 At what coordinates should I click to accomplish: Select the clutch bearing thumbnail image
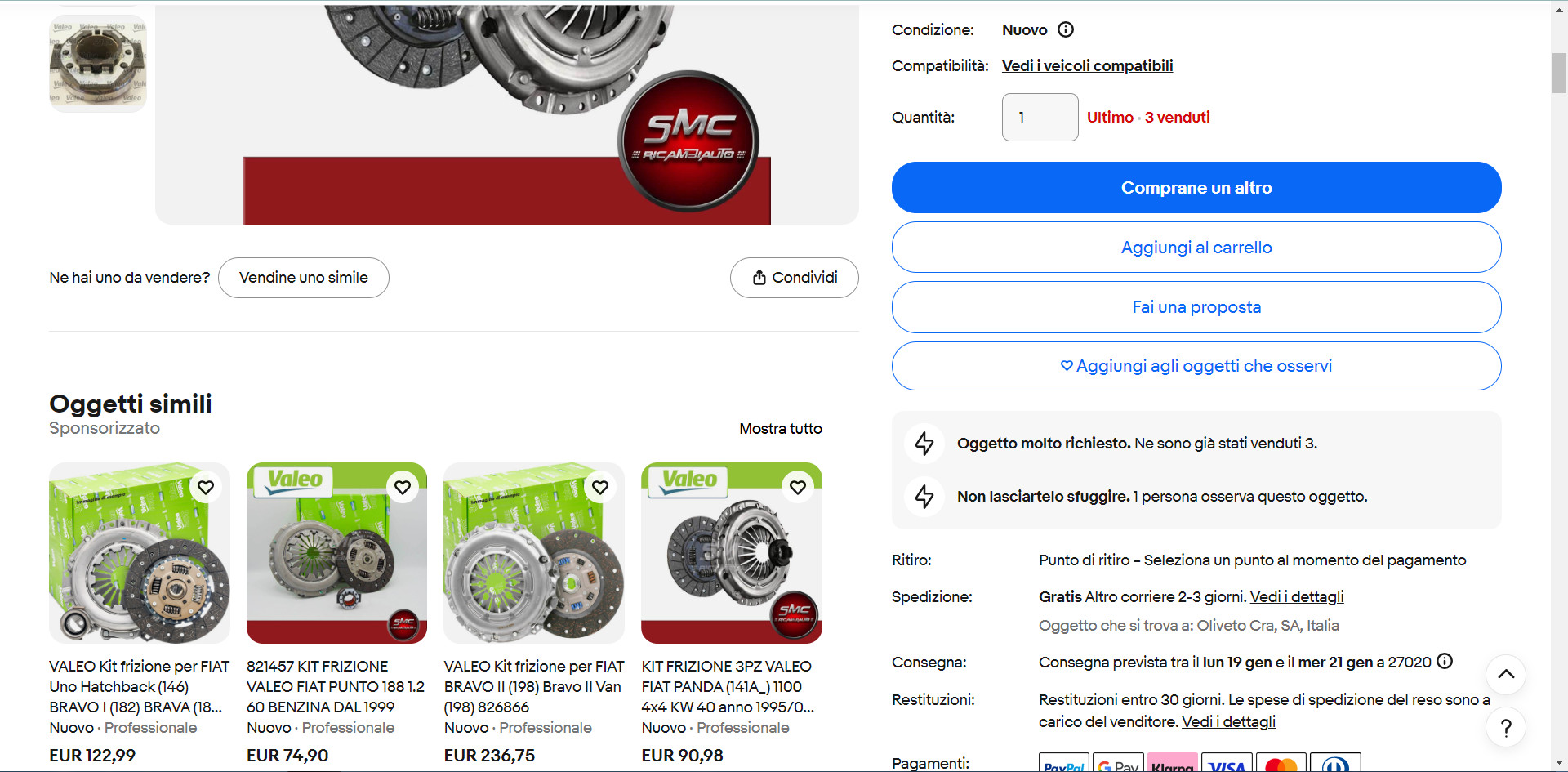[x=98, y=64]
